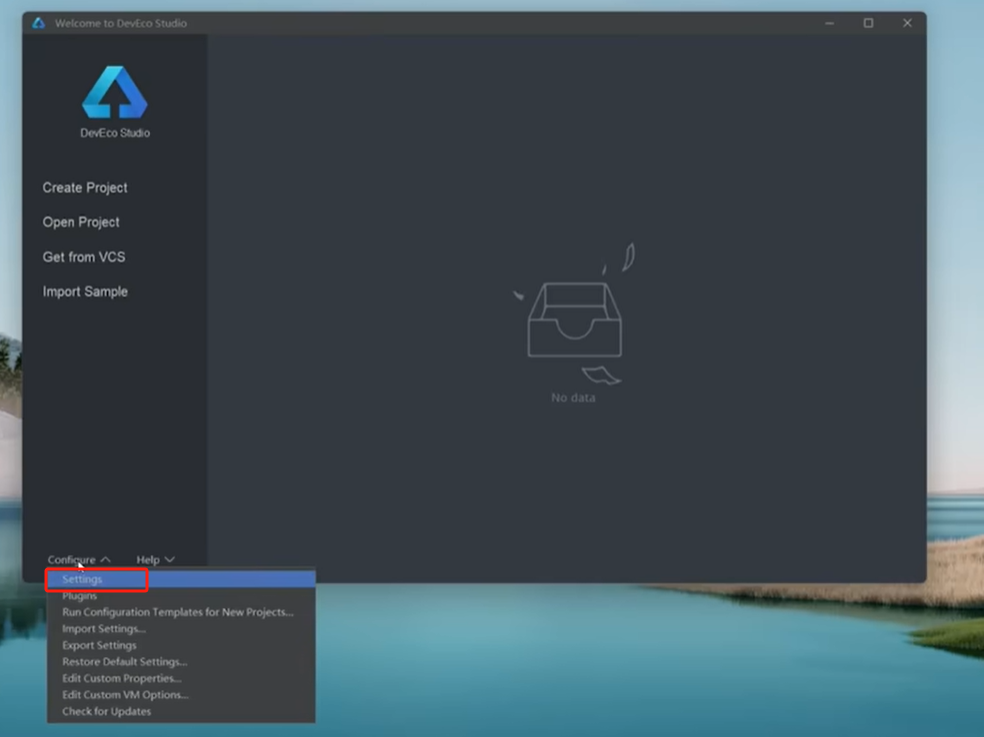The image size is (984, 737).
Task: Open Settings from Configure menu
Action: coord(181,579)
